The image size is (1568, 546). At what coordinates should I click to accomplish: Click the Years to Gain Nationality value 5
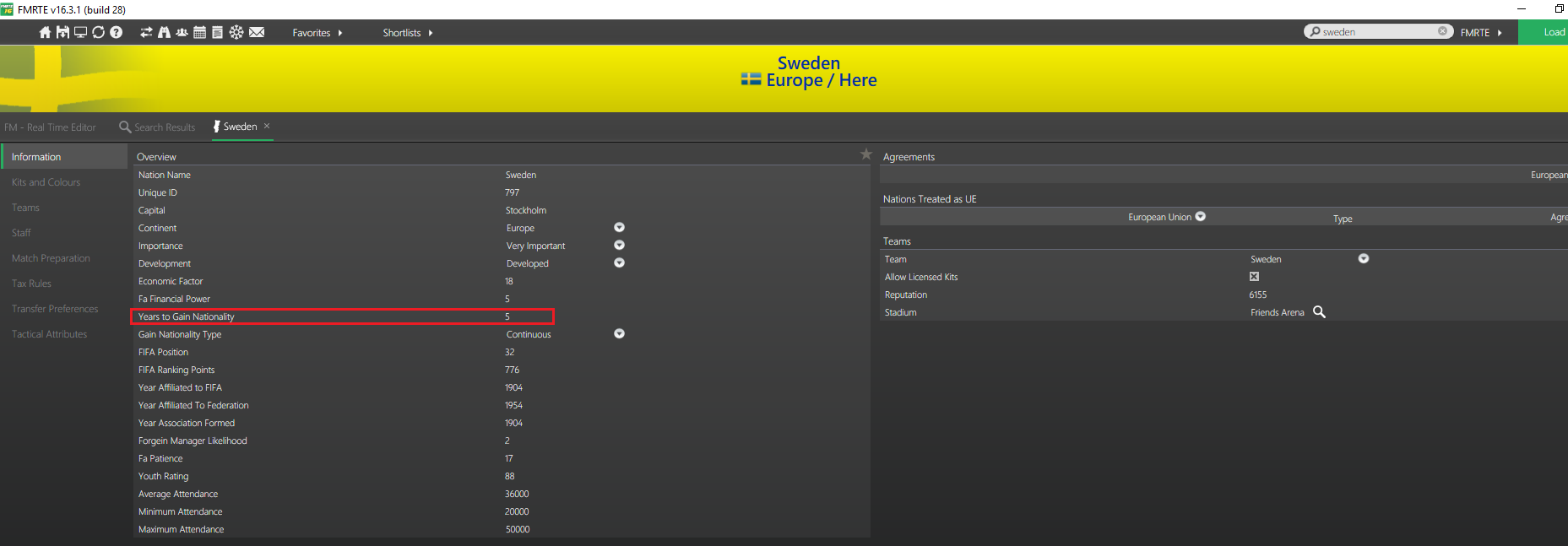point(507,316)
